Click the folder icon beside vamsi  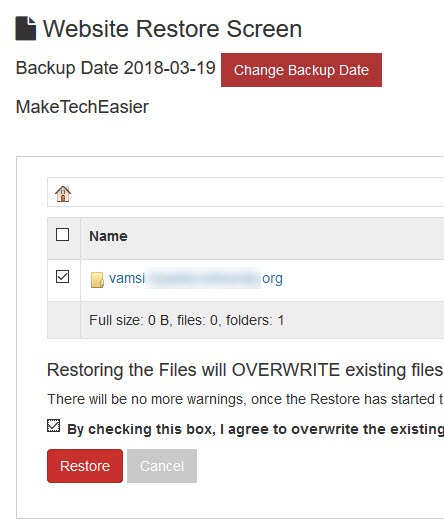pyautogui.click(x=97, y=280)
